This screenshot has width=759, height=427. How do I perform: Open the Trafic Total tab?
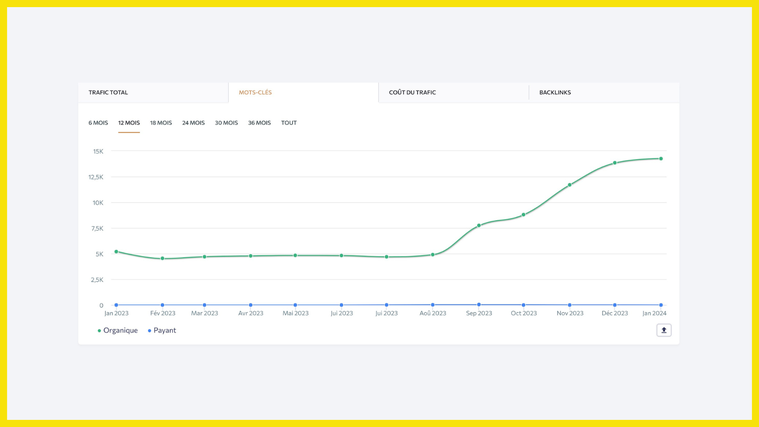(108, 92)
